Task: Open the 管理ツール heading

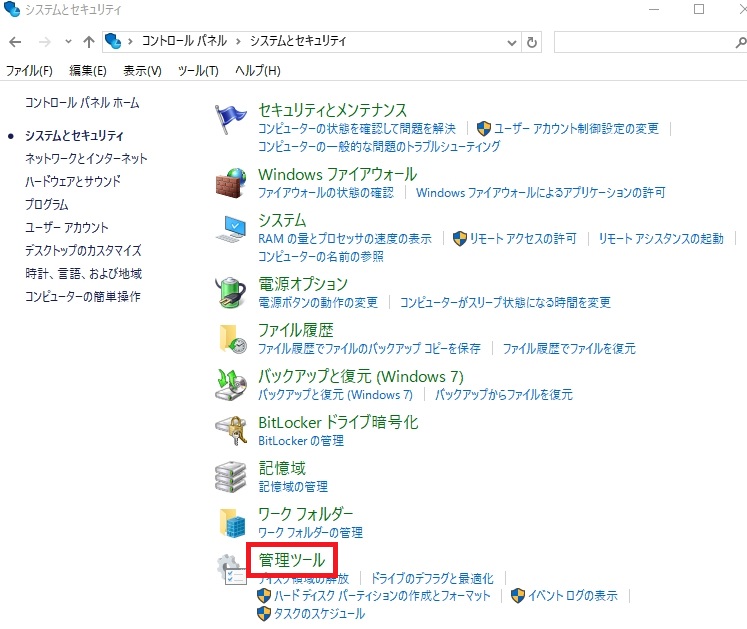Action: (292, 560)
